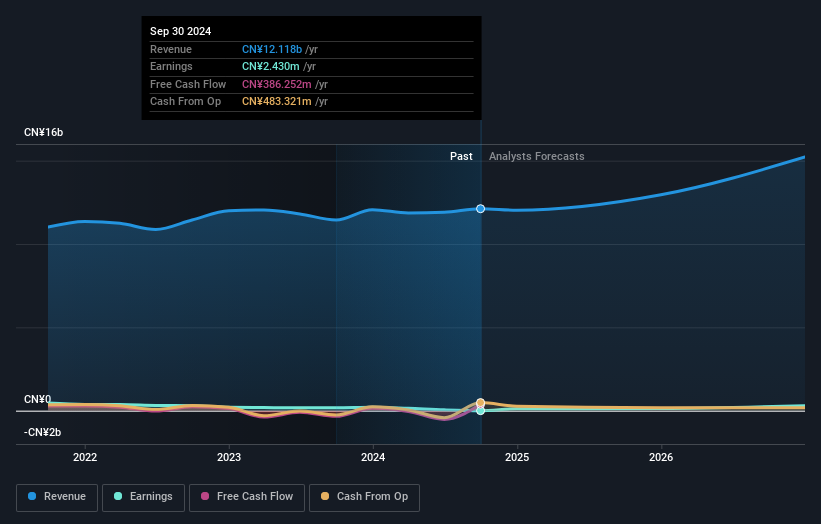Select the 2022 x-axis label

[85, 457]
